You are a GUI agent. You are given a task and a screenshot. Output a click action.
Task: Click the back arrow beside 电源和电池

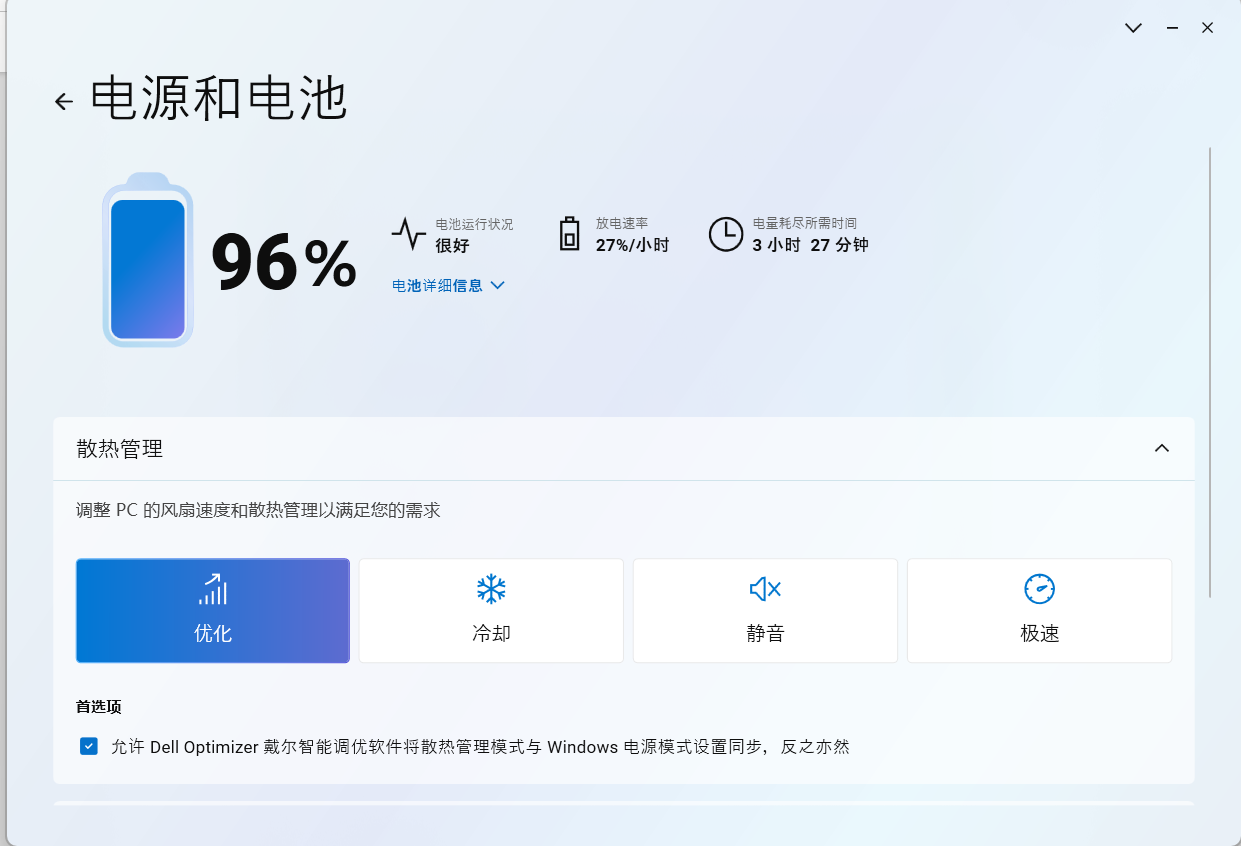coord(64,101)
